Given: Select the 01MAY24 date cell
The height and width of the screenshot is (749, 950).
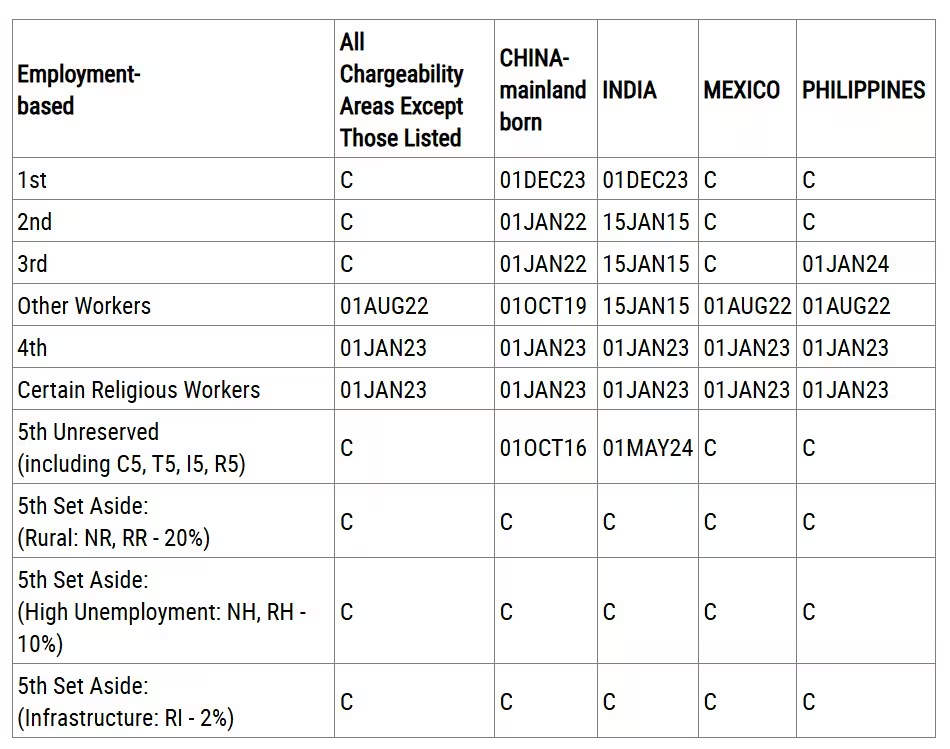Looking at the screenshot, I should click(x=647, y=448).
